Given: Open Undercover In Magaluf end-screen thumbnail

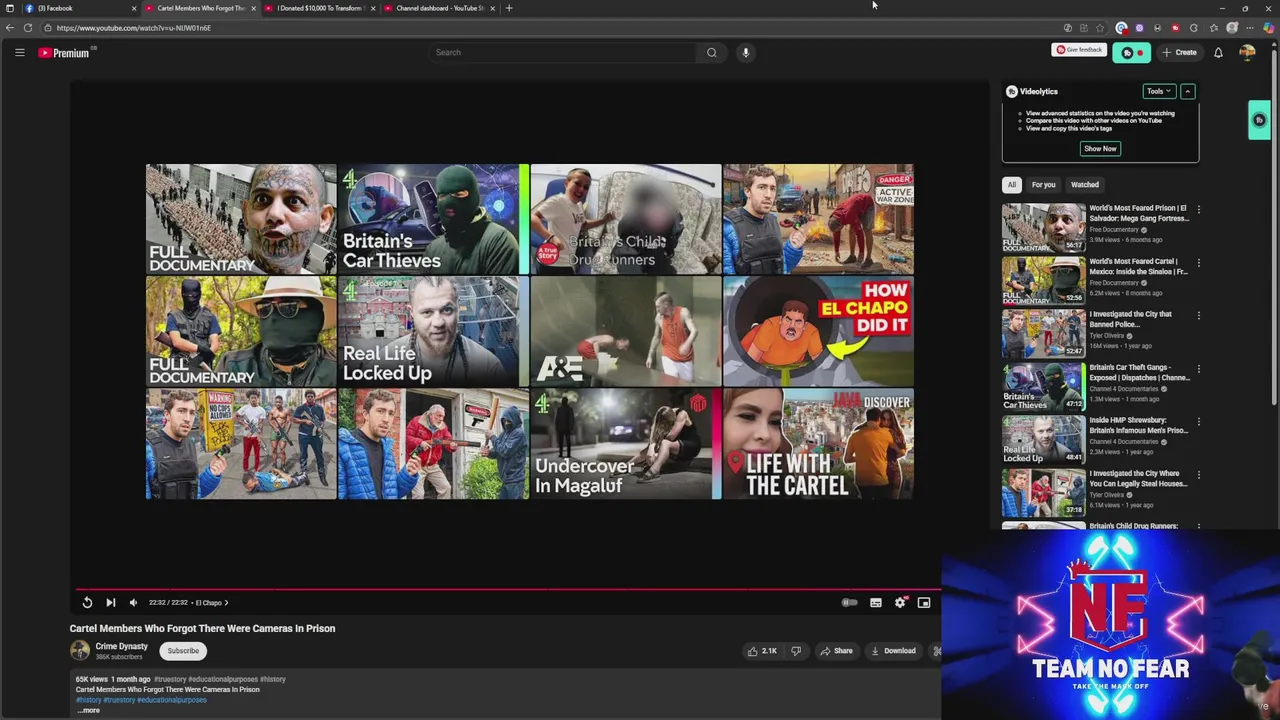Looking at the screenshot, I should [625, 444].
